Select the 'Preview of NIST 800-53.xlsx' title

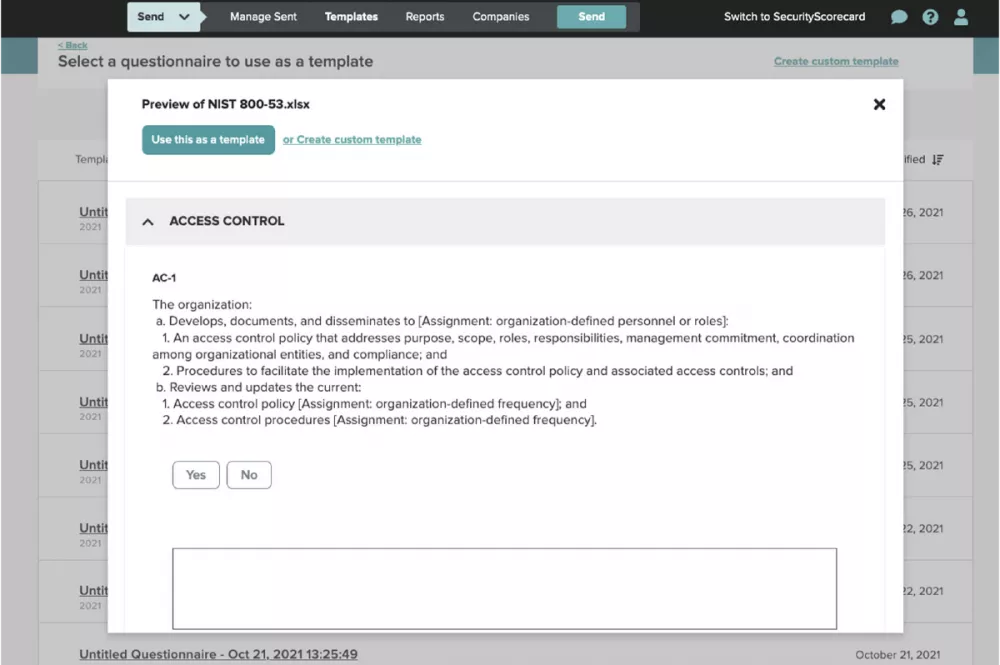(x=226, y=104)
